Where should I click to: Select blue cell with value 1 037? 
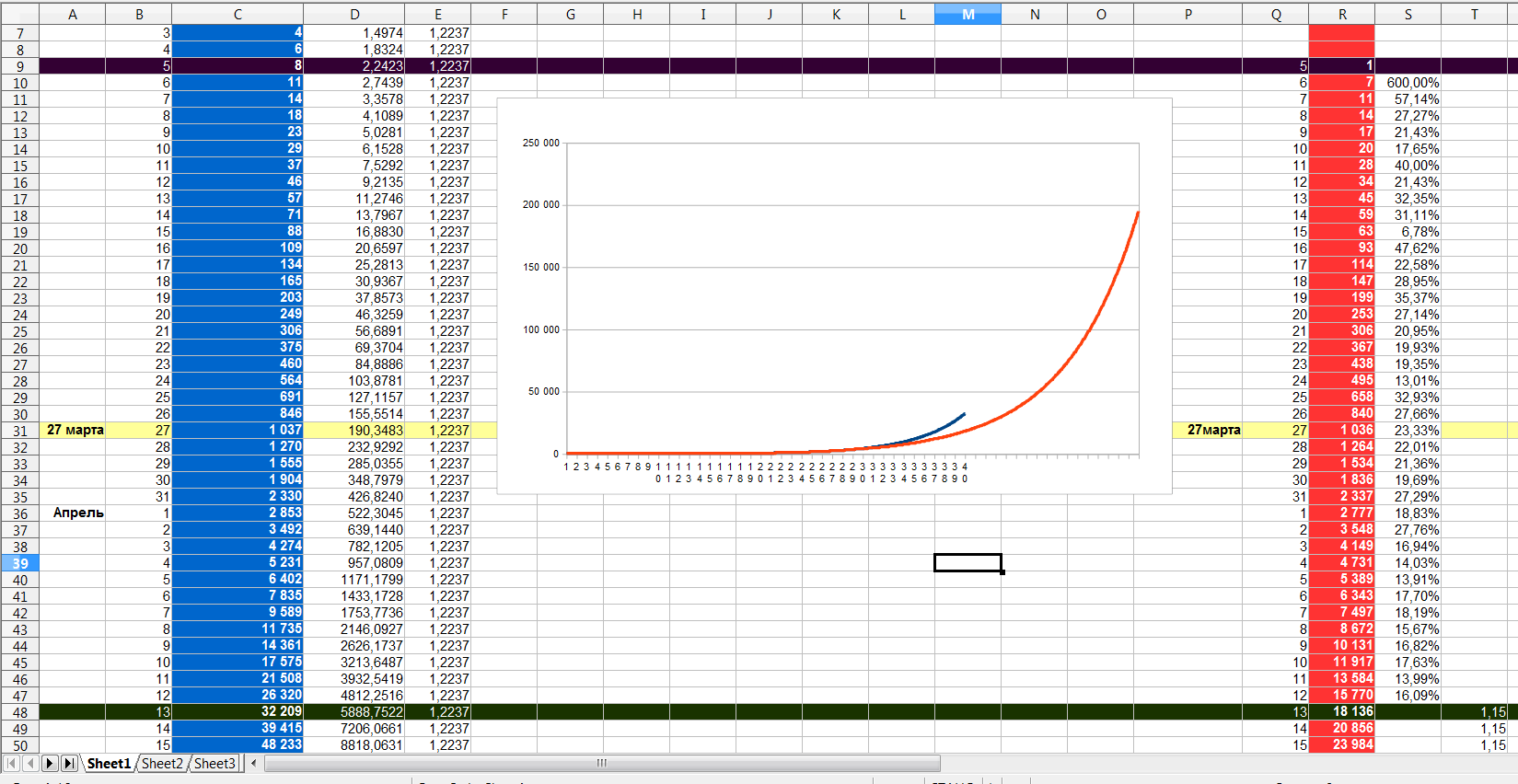238,430
